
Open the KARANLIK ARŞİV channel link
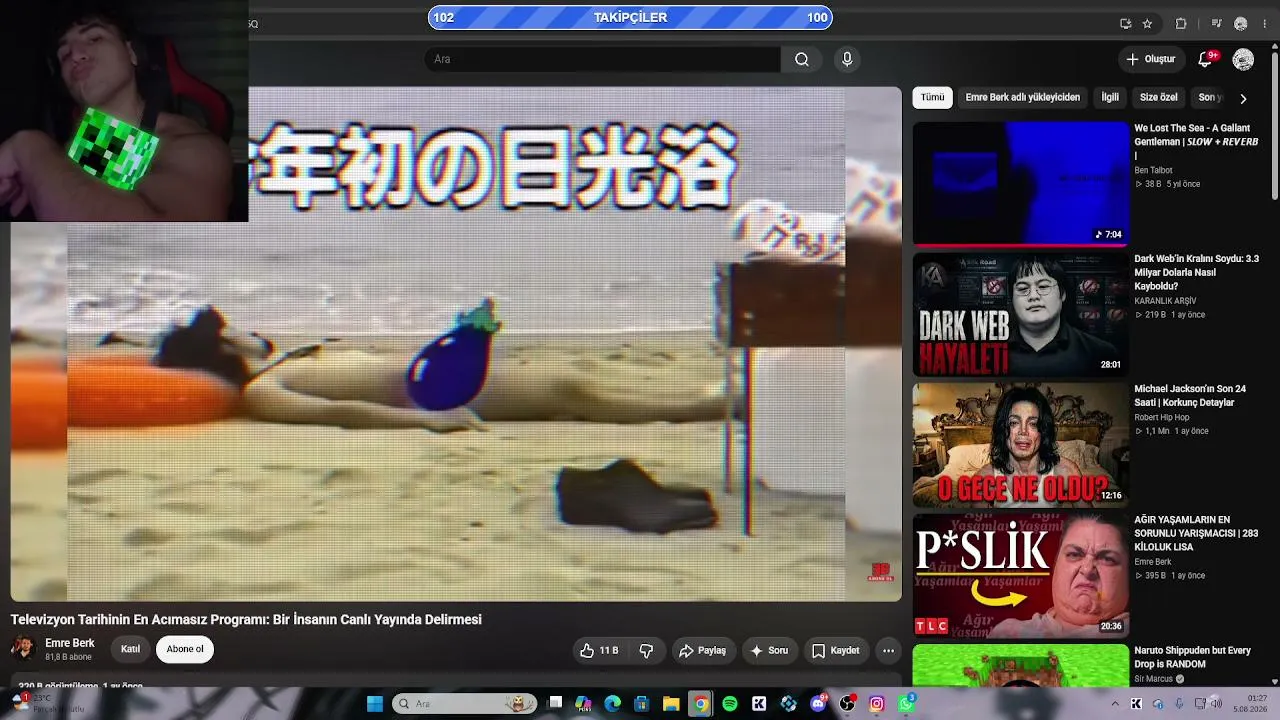coord(1165,301)
